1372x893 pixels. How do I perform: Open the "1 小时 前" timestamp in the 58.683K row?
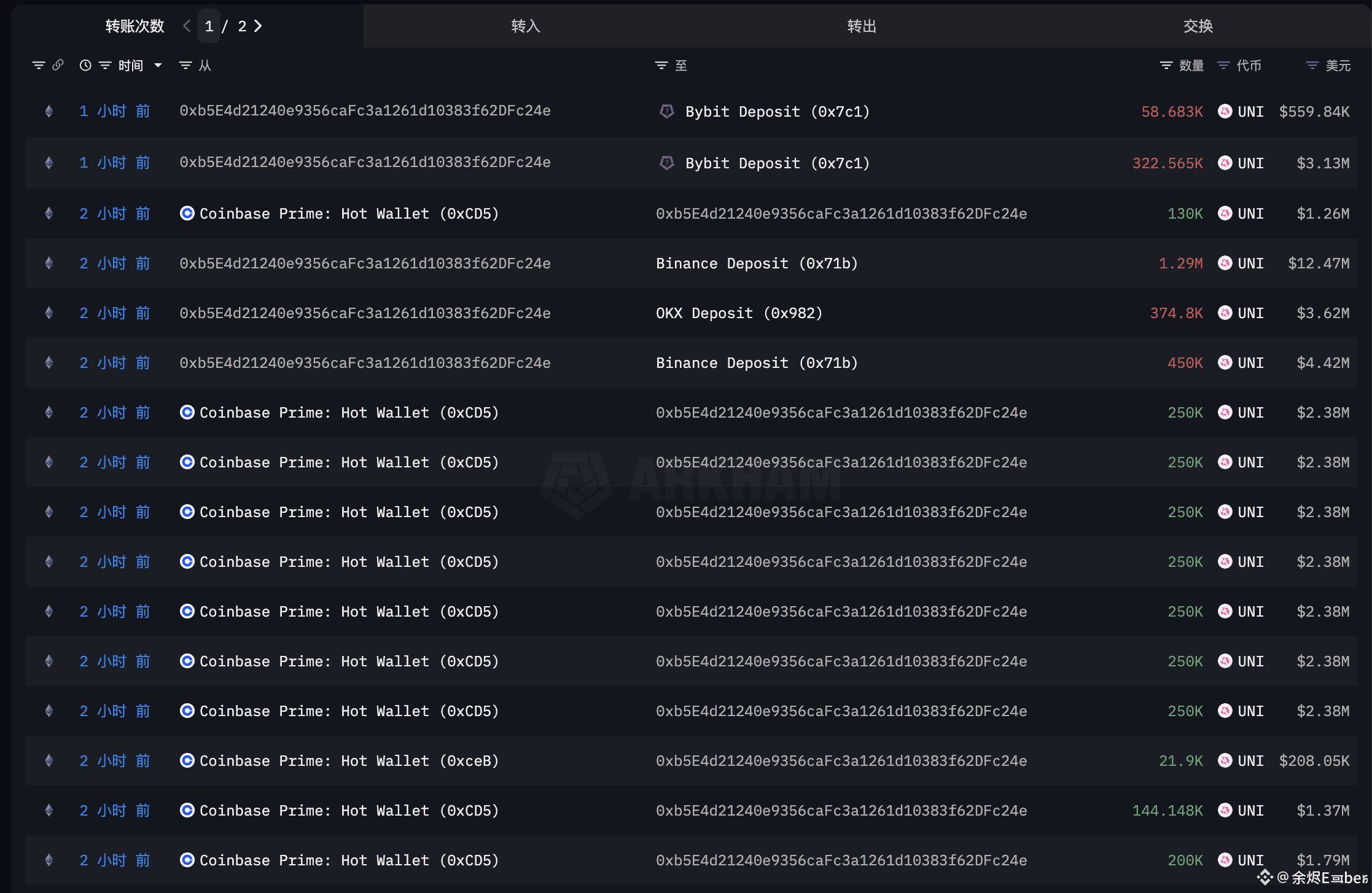point(115,111)
